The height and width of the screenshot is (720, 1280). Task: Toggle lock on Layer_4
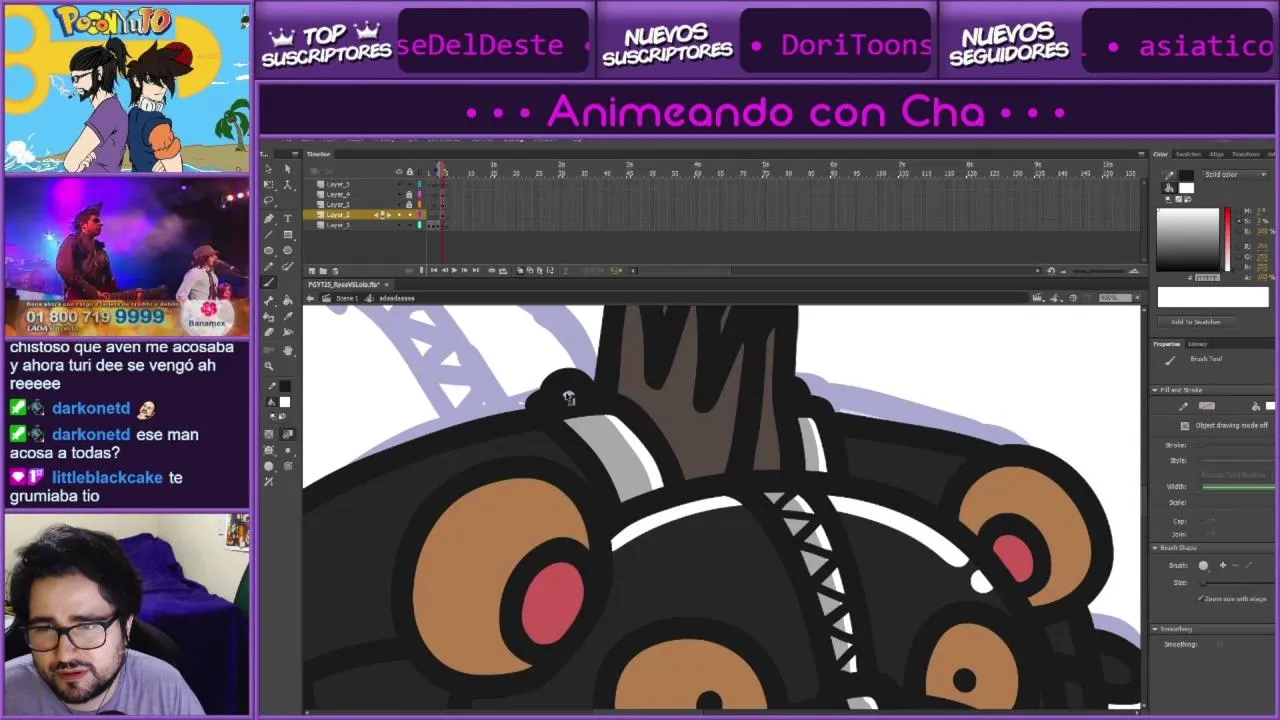[x=409, y=194]
